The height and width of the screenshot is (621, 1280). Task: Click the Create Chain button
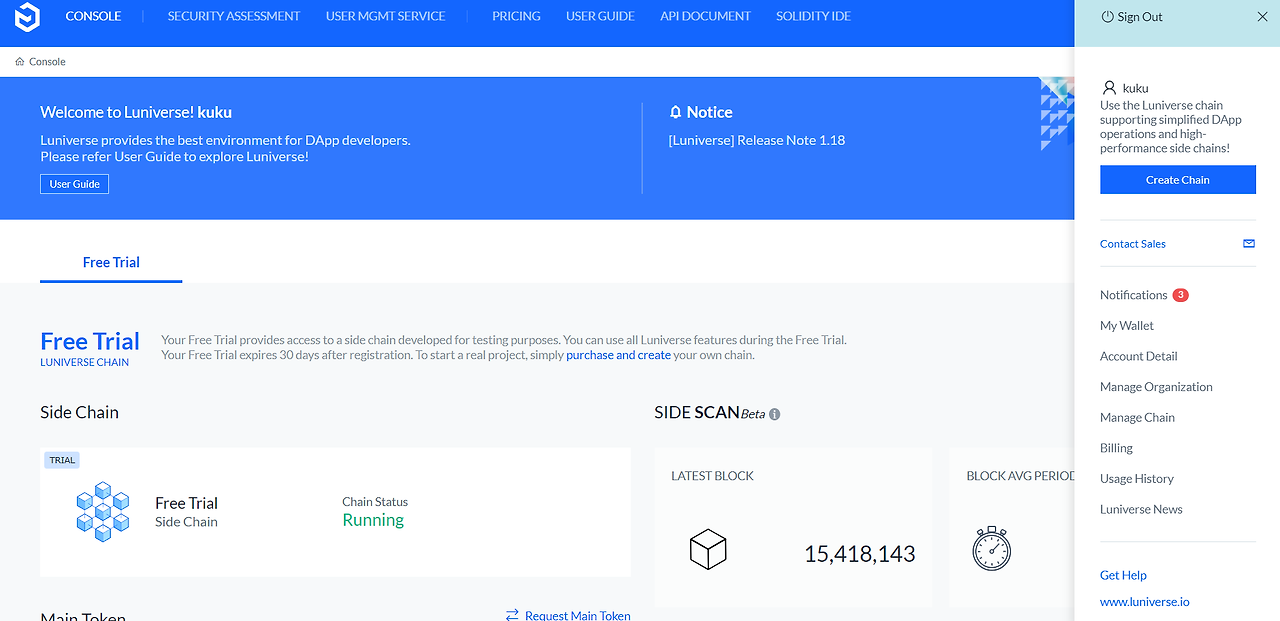tap(1178, 180)
